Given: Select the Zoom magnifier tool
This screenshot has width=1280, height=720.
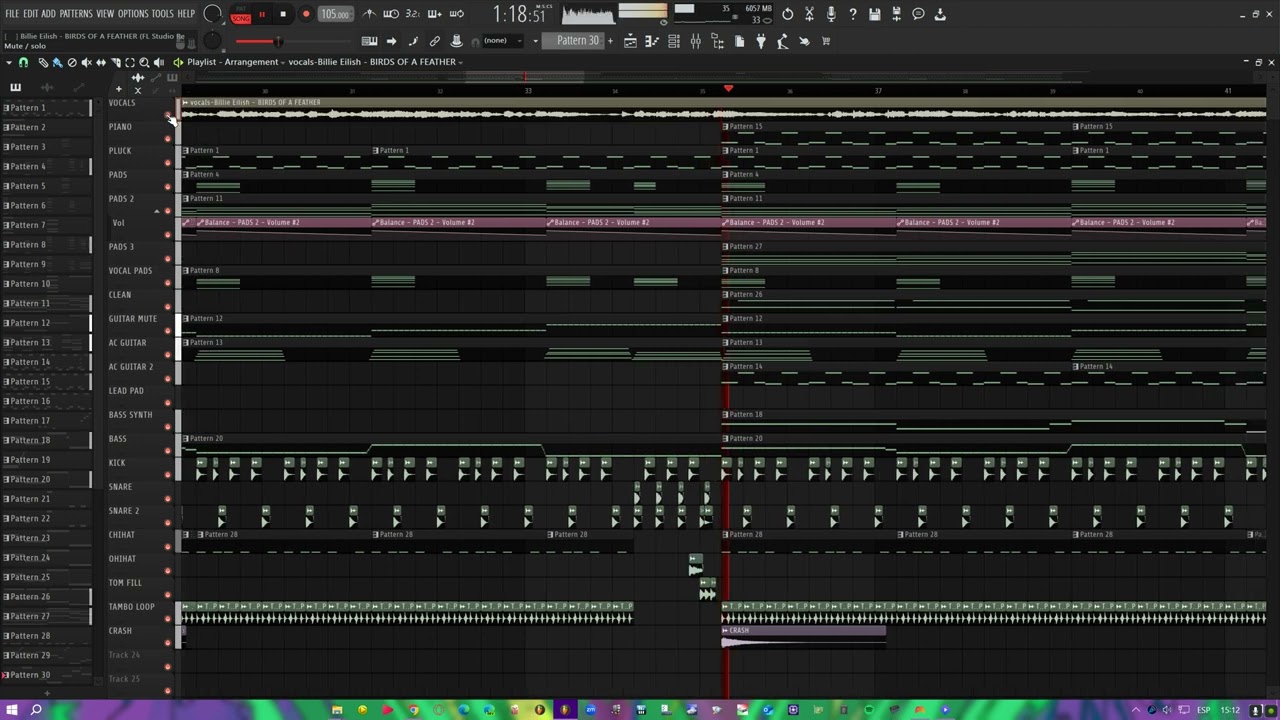Looking at the screenshot, I should click(x=144, y=62).
